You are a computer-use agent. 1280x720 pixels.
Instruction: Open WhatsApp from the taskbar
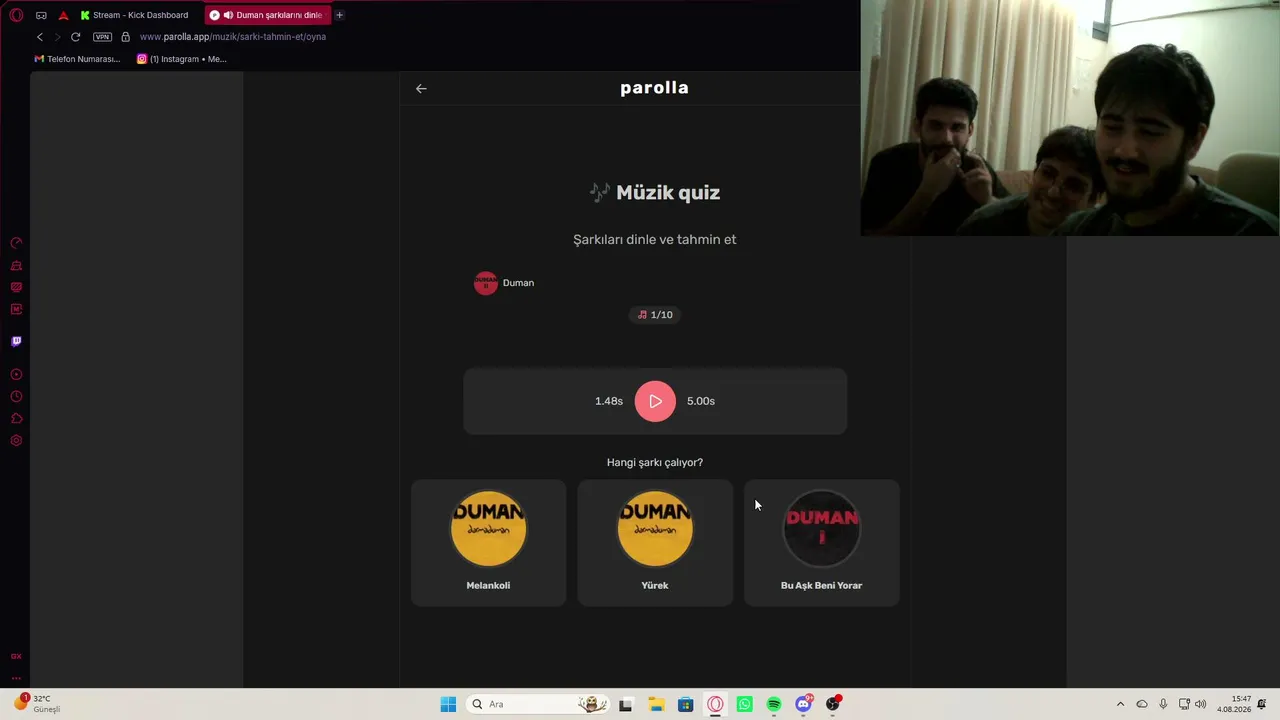745,704
